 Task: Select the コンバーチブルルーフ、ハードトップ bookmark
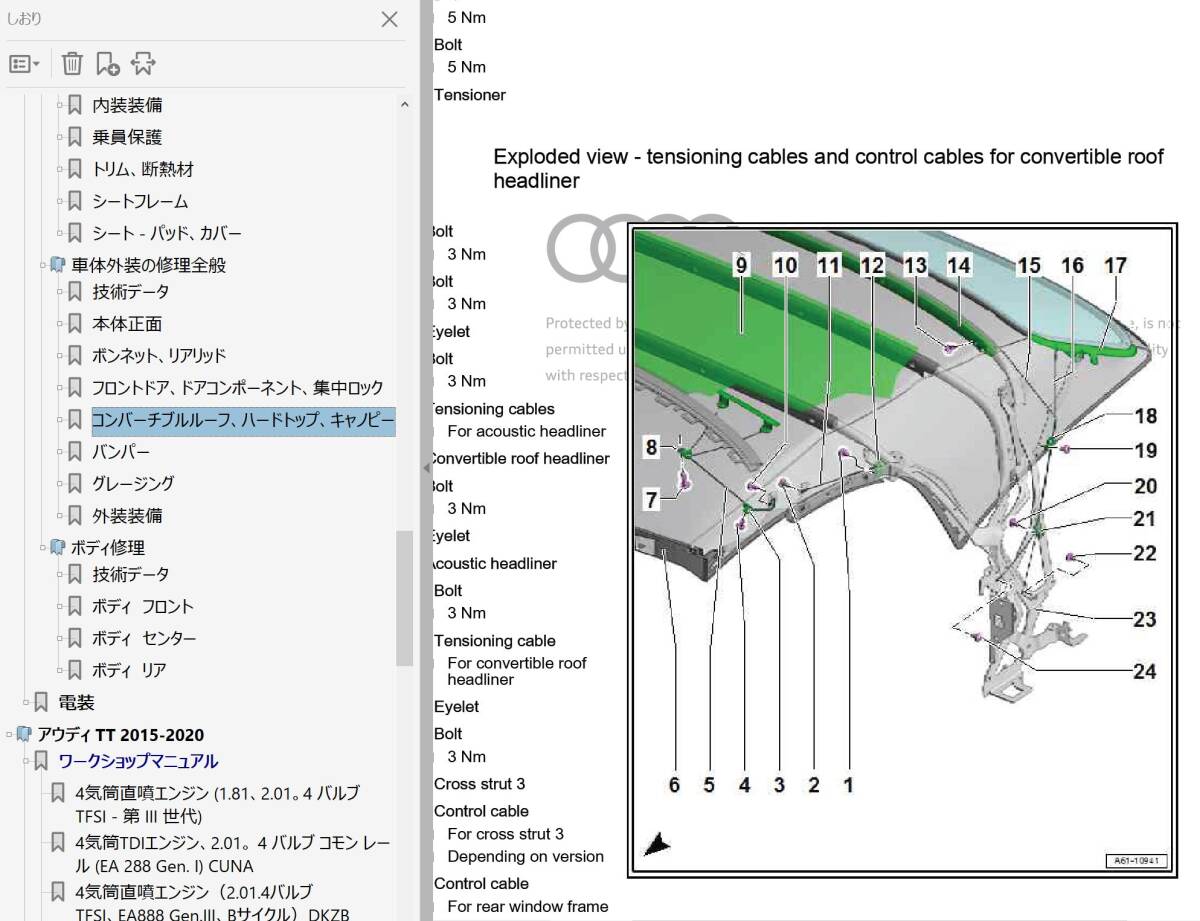(243, 420)
